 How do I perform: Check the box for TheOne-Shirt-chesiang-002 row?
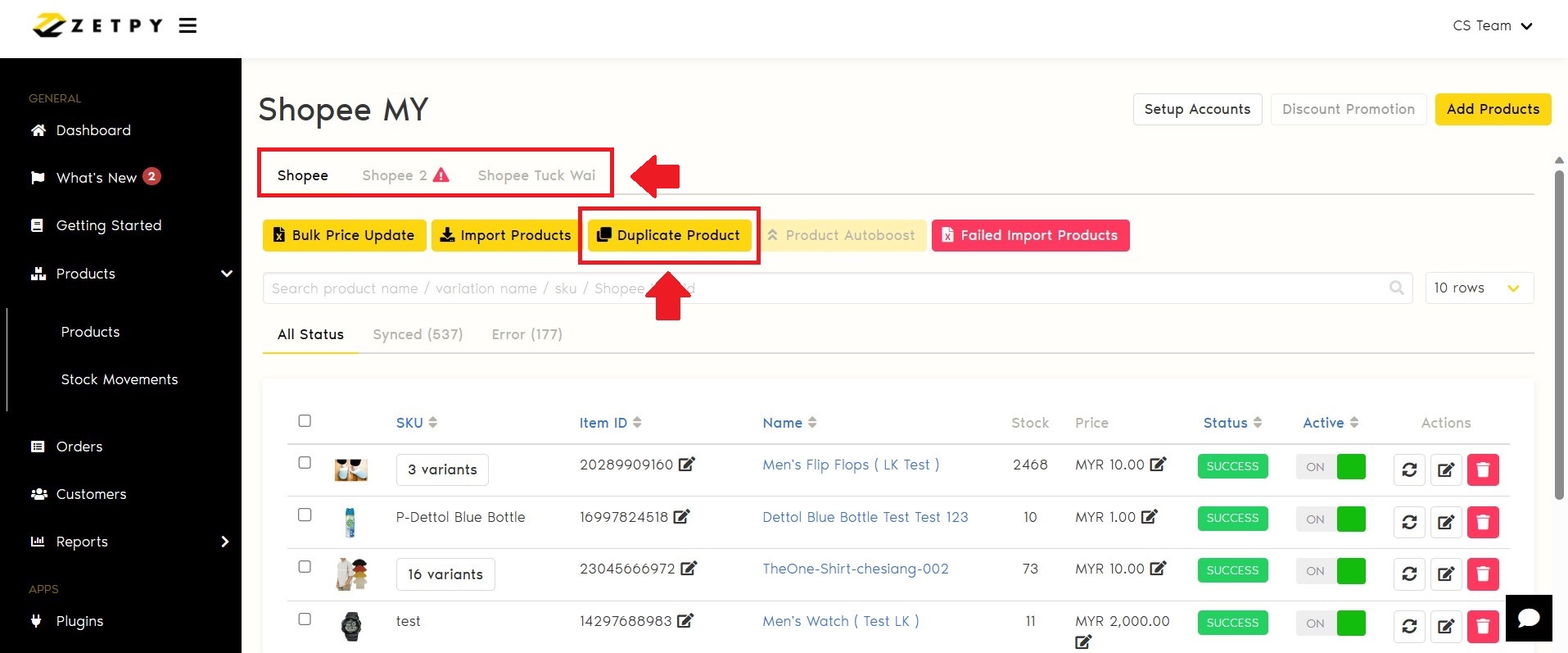(305, 566)
